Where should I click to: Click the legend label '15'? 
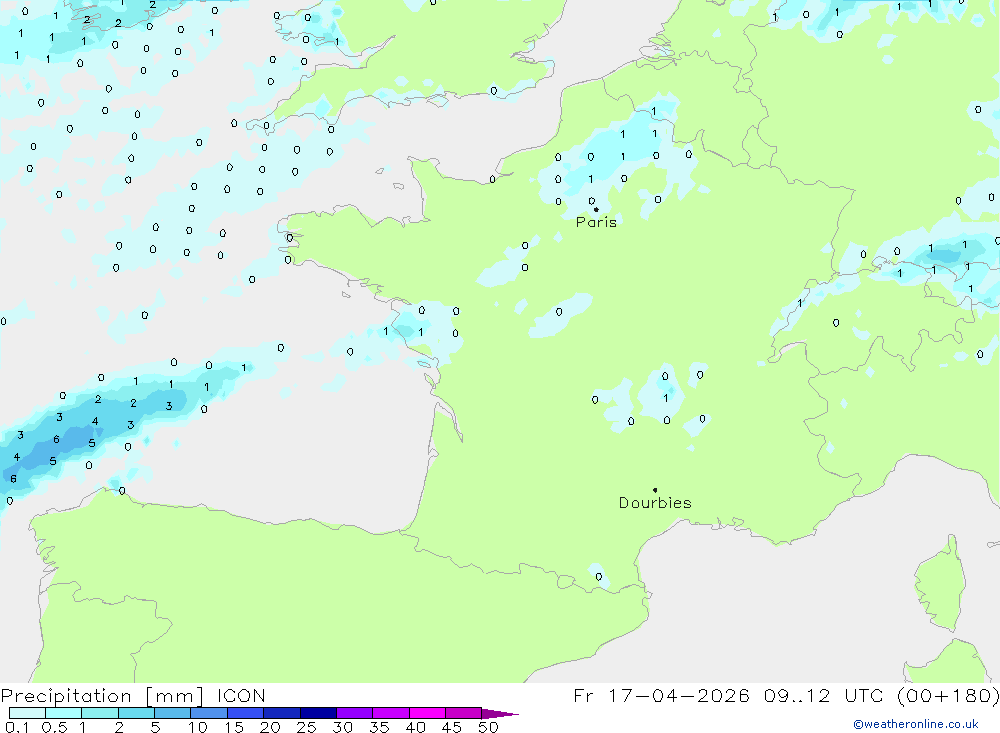(234, 727)
